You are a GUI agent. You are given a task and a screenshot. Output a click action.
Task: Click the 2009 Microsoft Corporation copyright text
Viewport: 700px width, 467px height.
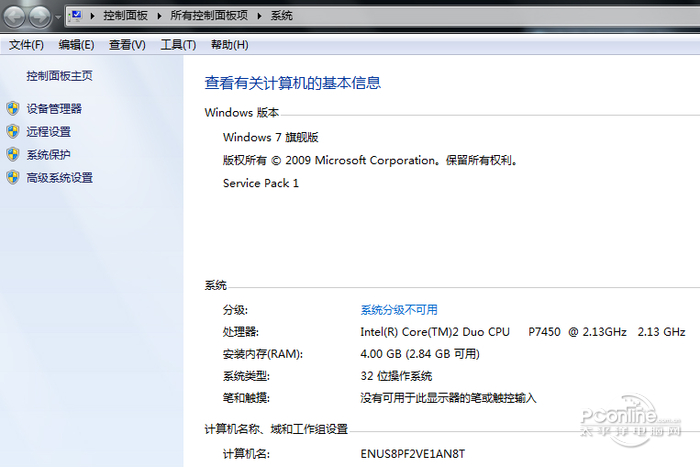[x=370, y=160]
